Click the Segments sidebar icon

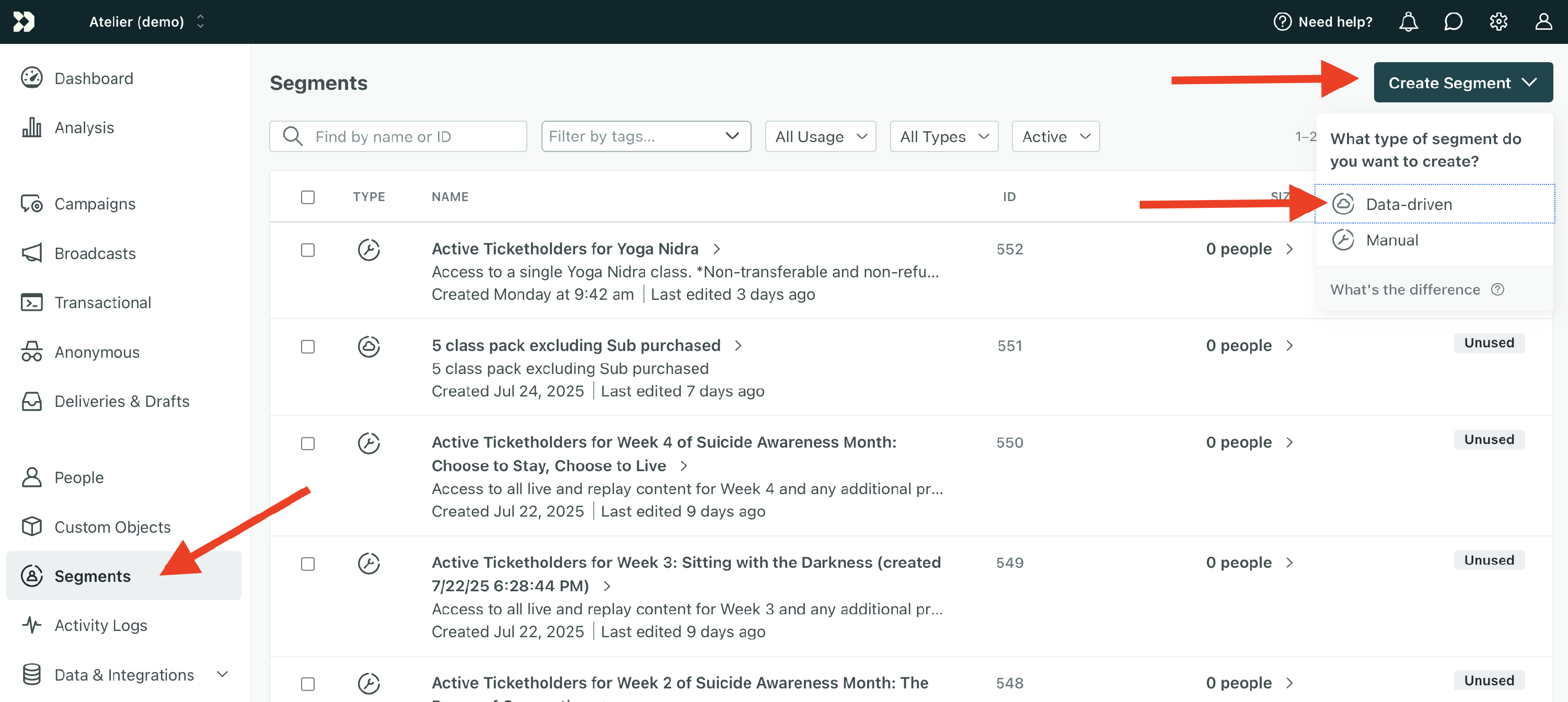[32, 576]
